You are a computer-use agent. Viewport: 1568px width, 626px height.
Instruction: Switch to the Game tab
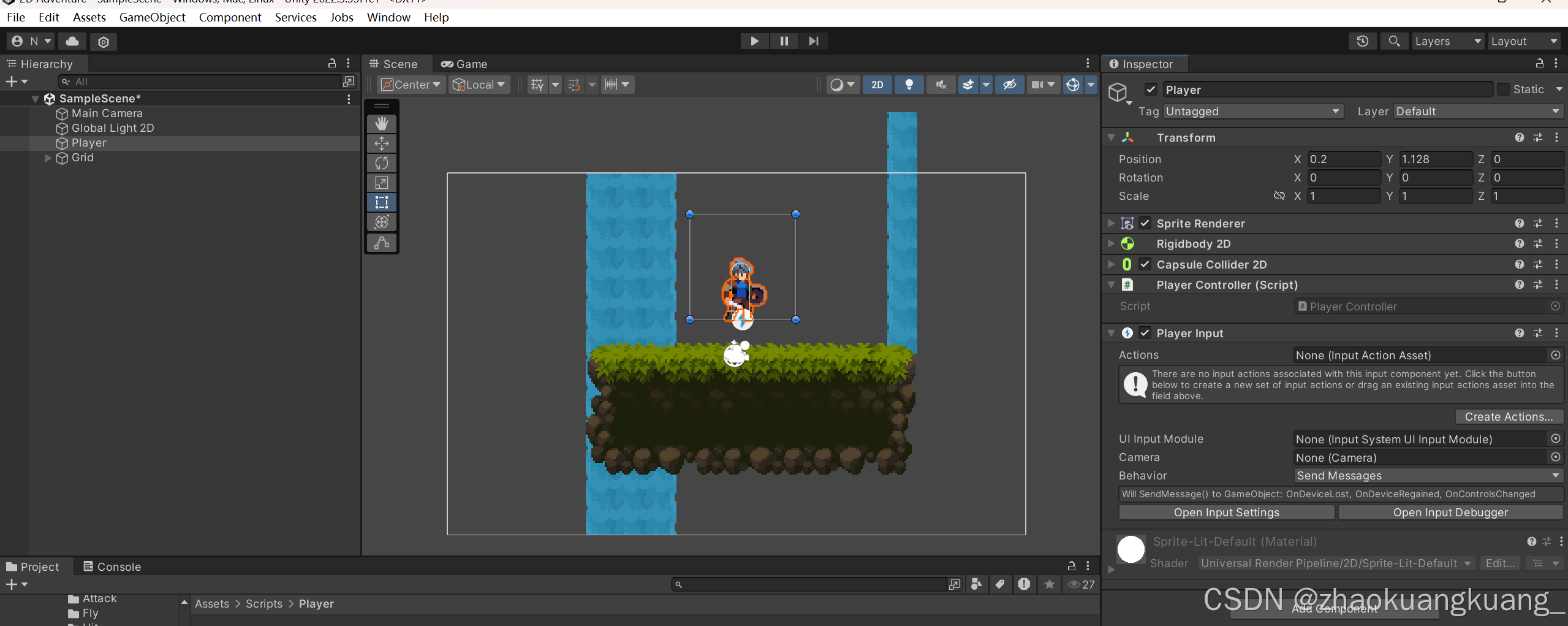click(464, 64)
